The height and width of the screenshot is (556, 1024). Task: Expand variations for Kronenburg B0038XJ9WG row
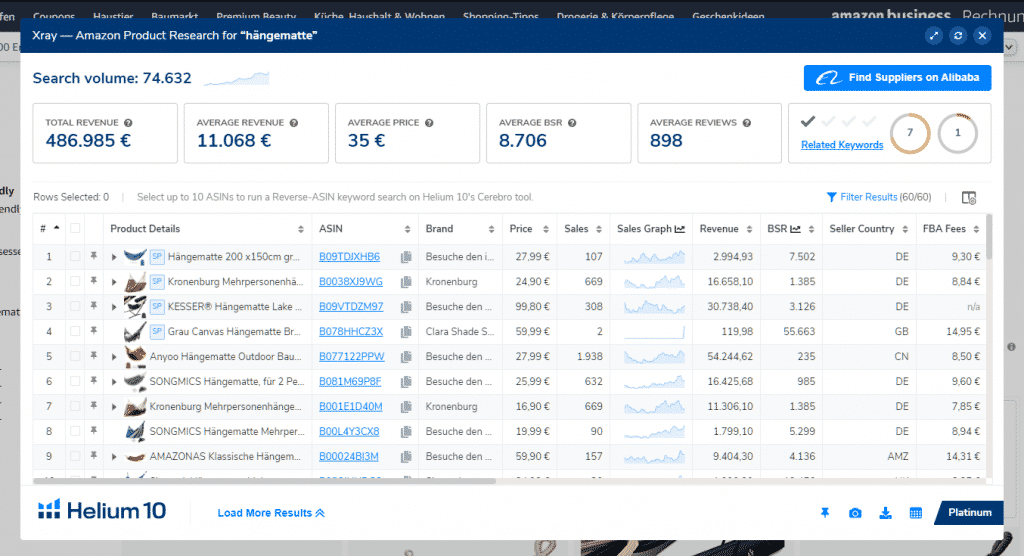[114, 282]
